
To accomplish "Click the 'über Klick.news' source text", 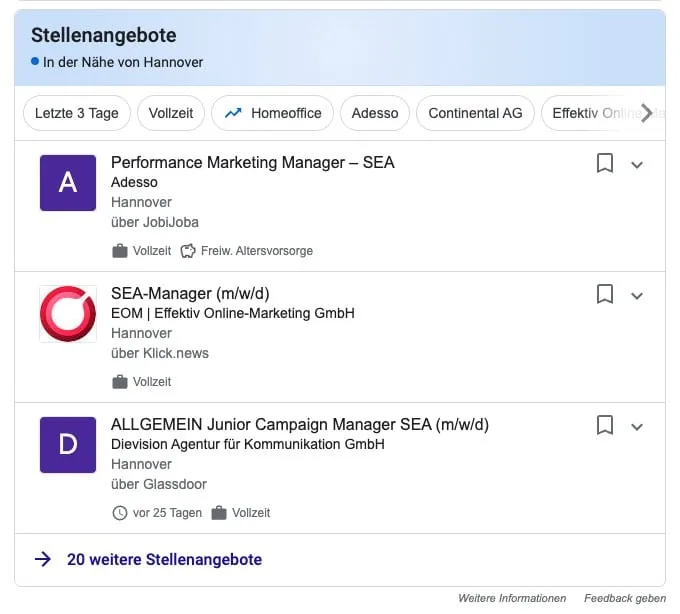I will pos(160,353).
